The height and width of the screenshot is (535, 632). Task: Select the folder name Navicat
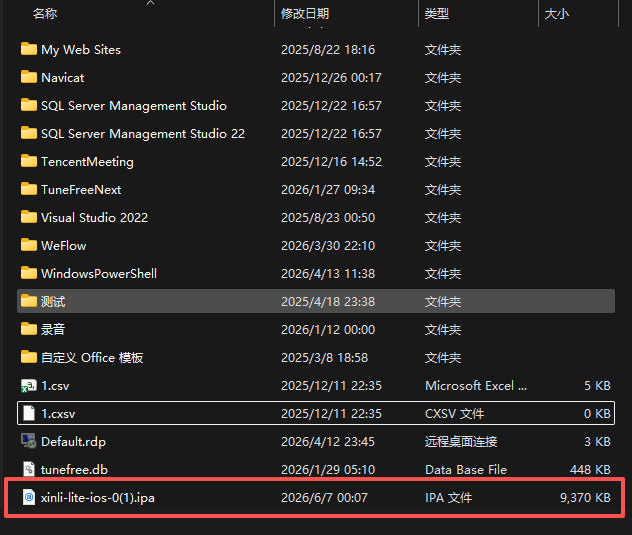tap(62, 77)
